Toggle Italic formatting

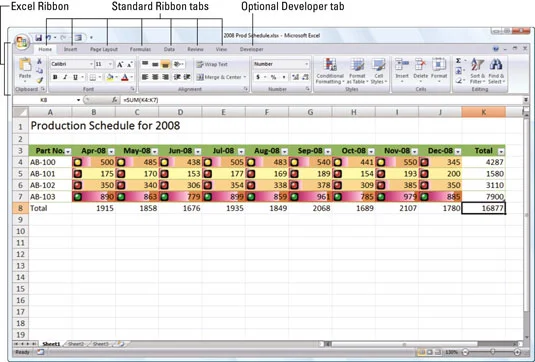click(65, 77)
